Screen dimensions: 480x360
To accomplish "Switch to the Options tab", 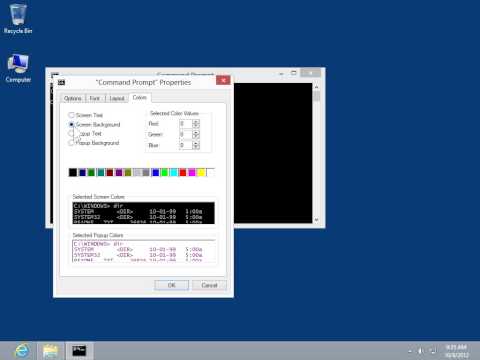I will point(73,98).
